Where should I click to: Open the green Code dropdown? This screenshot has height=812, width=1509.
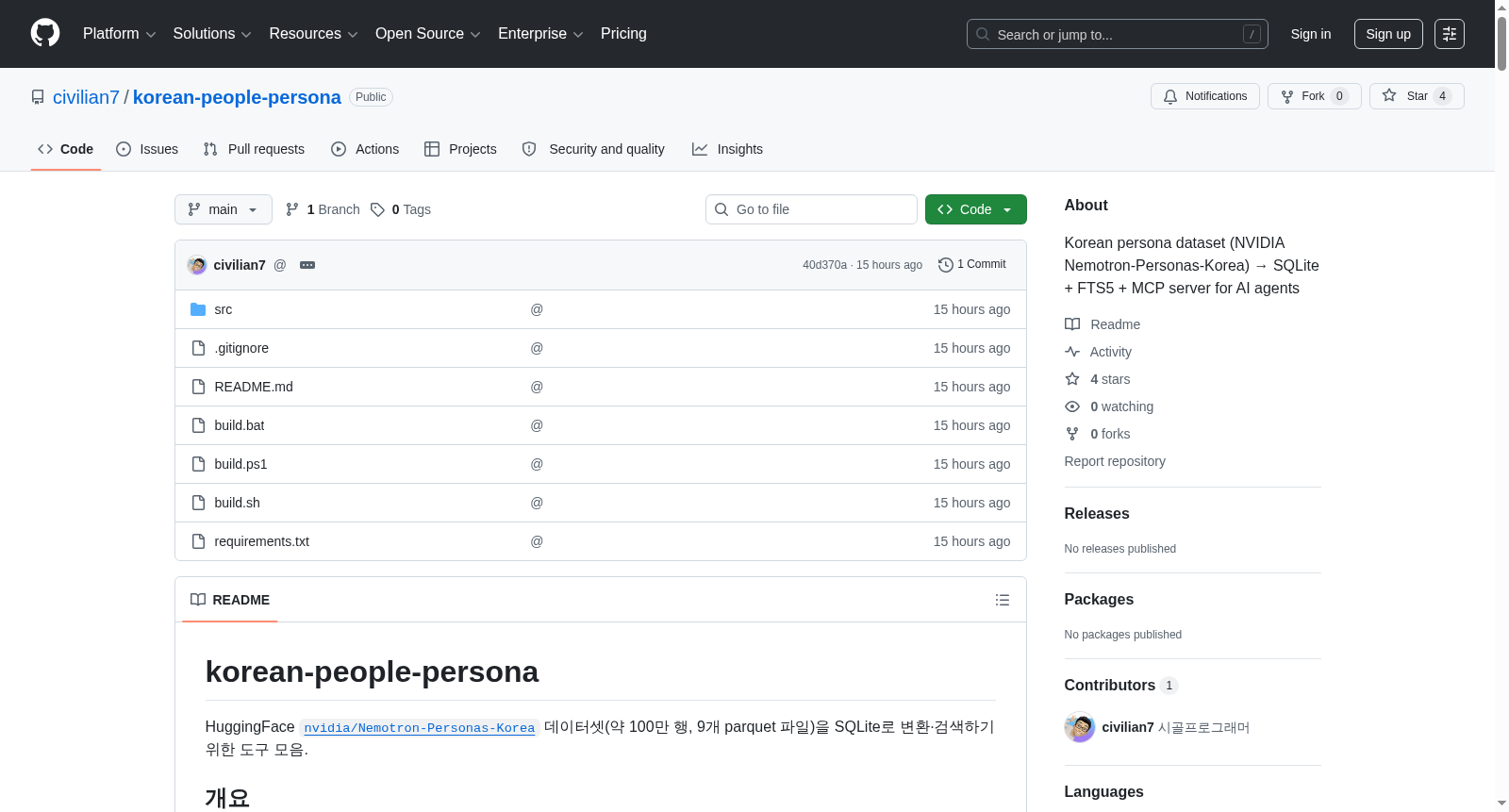click(x=976, y=209)
